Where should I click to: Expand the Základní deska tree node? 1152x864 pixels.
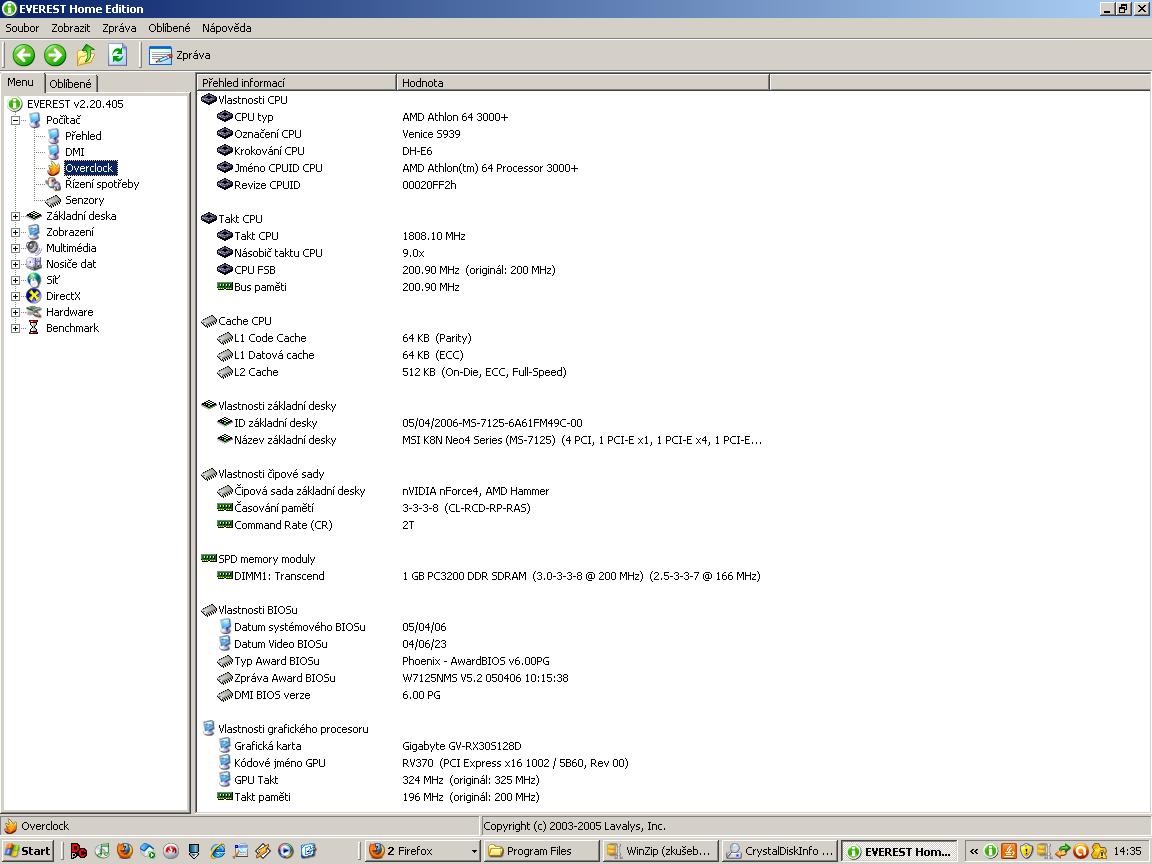point(15,216)
